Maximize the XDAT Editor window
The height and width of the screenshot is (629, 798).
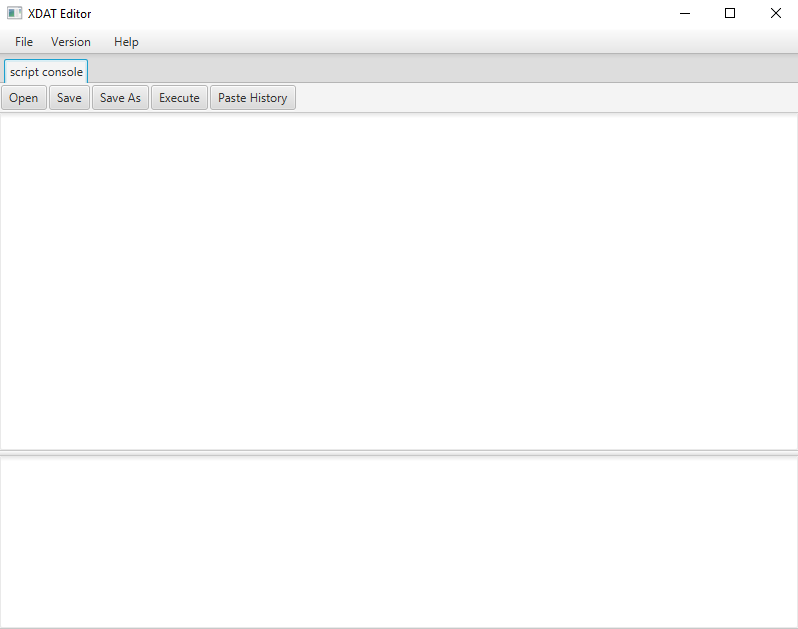730,13
